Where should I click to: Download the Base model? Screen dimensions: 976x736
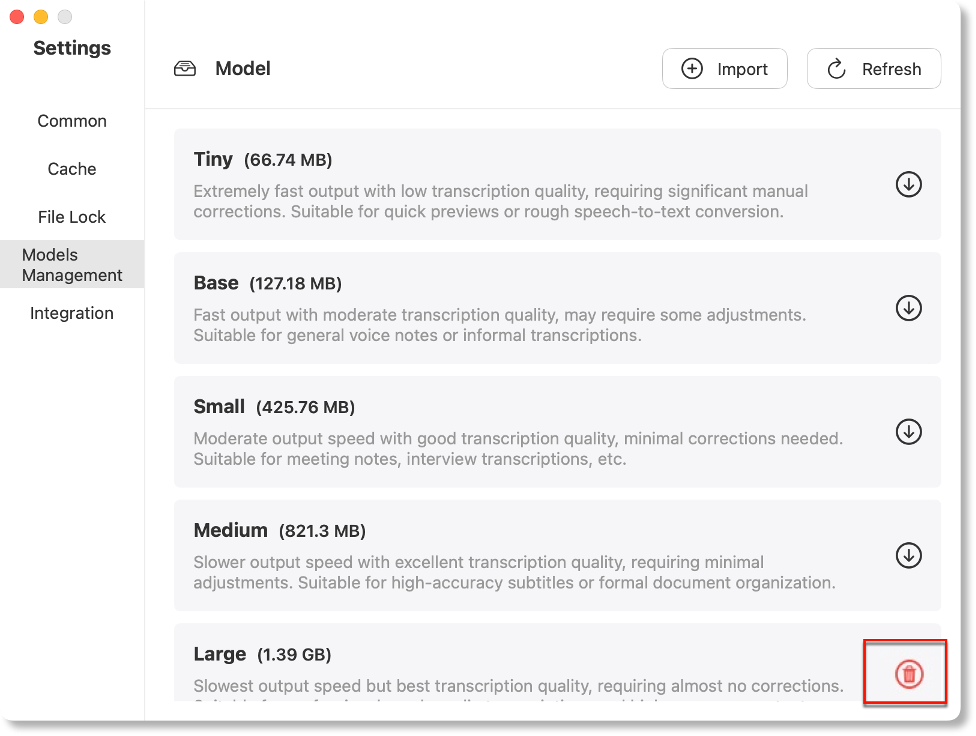tap(908, 308)
